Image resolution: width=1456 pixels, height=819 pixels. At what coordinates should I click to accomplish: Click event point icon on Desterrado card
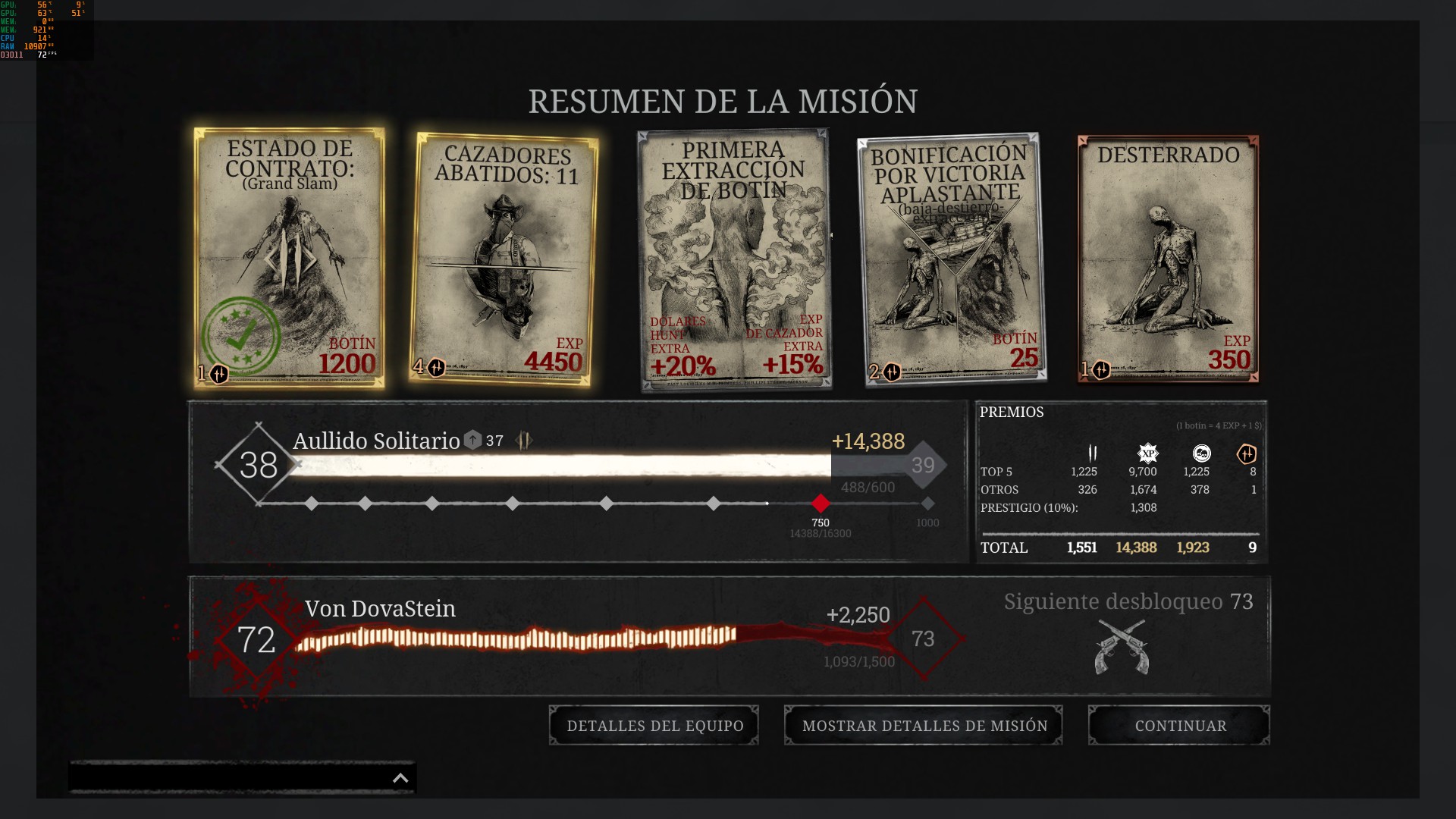(1101, 370)
